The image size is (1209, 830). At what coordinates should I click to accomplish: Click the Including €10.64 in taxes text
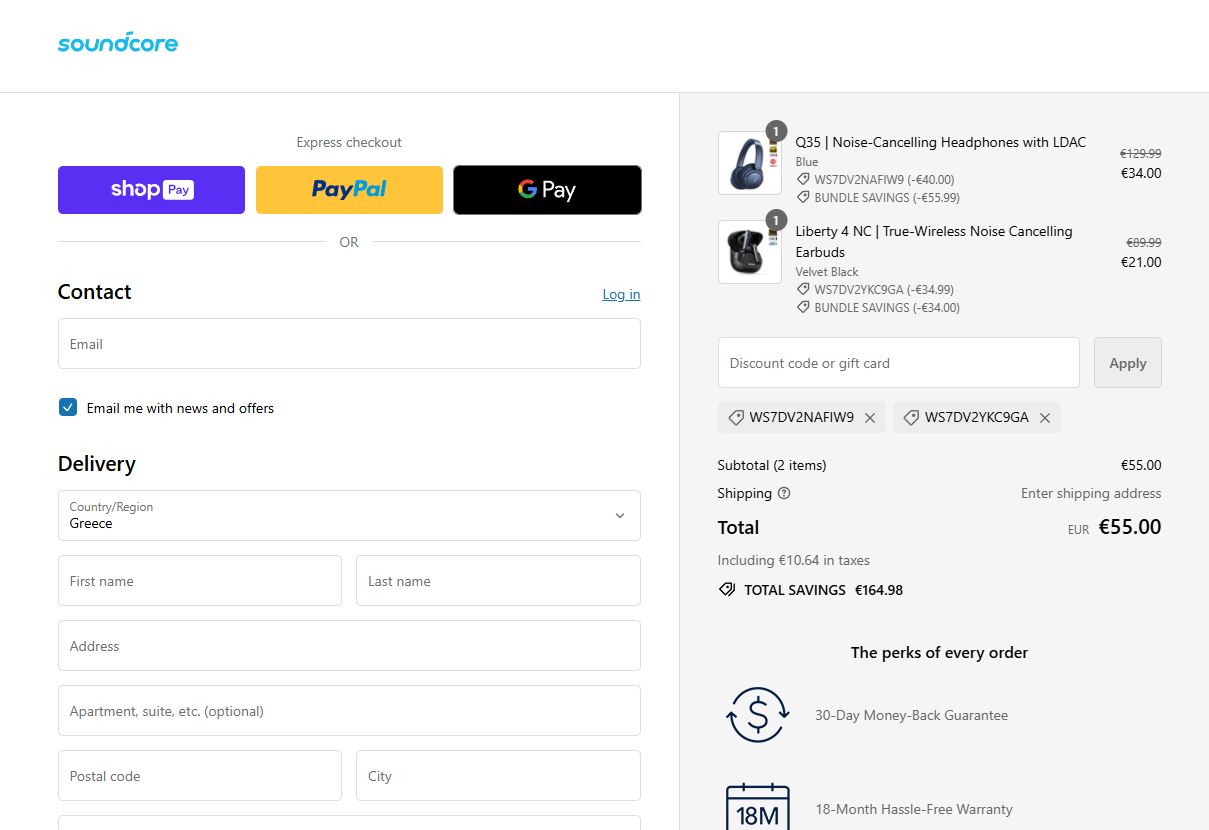point(793,560)
